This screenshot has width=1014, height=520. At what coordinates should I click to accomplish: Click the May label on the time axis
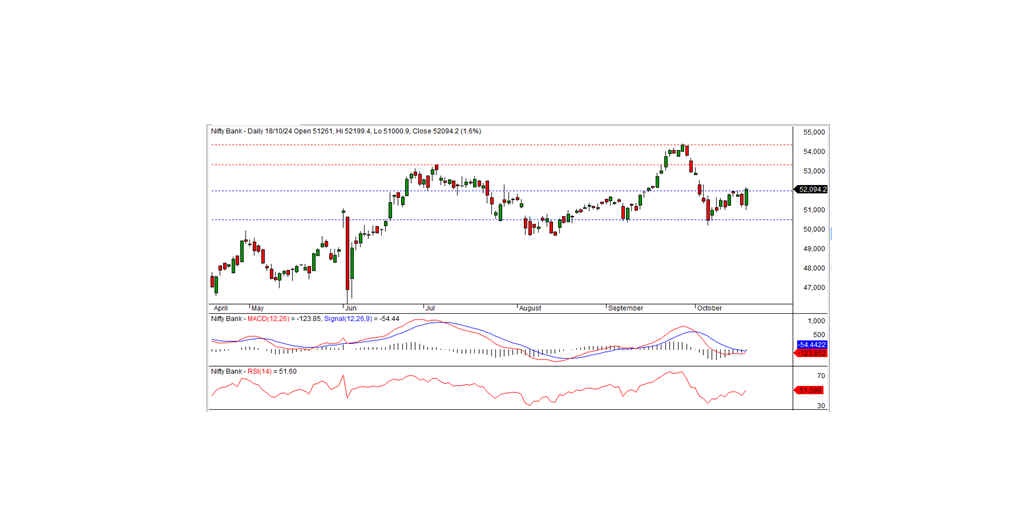point(258,309)
